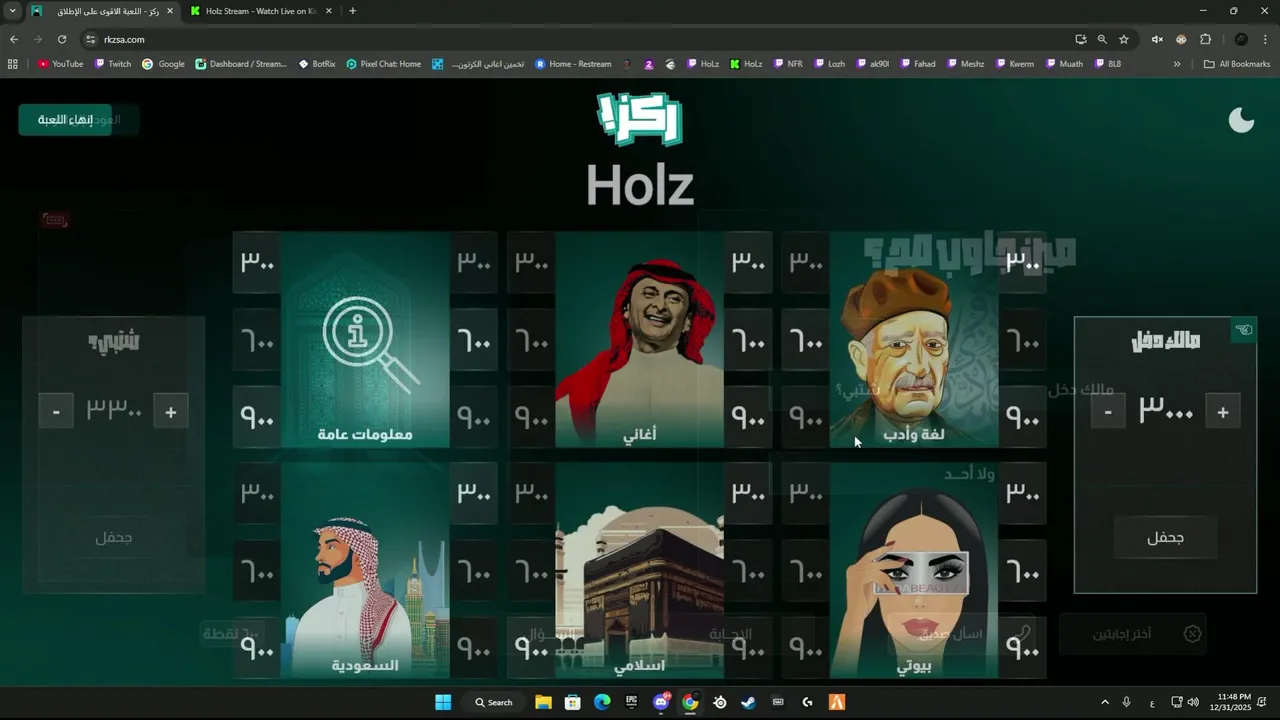Open a new browser tab
The height and width of the screenshot is (720, 1280).
pyautogui.click(x=352, y=11)
